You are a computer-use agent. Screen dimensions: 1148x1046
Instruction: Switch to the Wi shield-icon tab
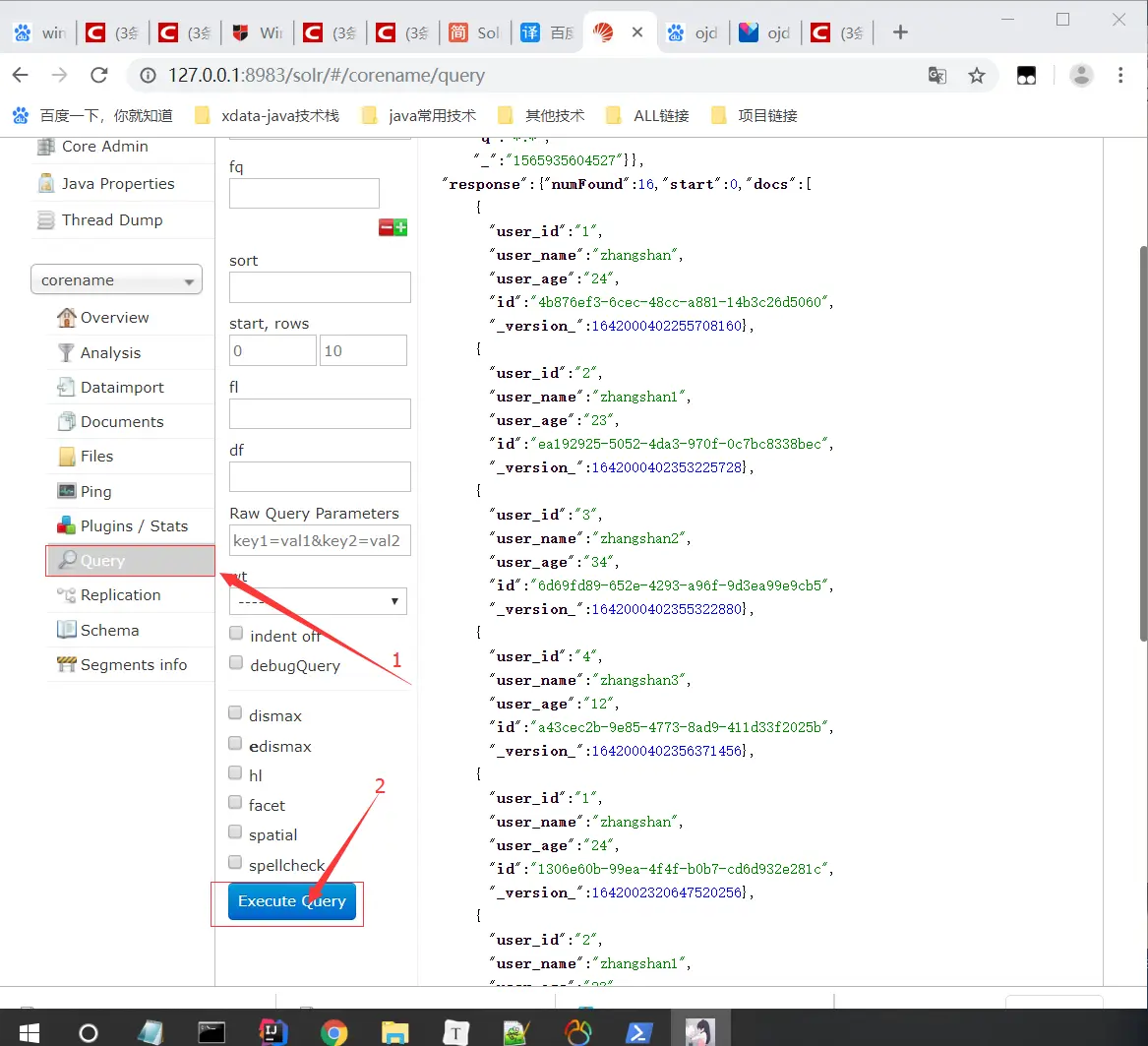coord(258,32)
